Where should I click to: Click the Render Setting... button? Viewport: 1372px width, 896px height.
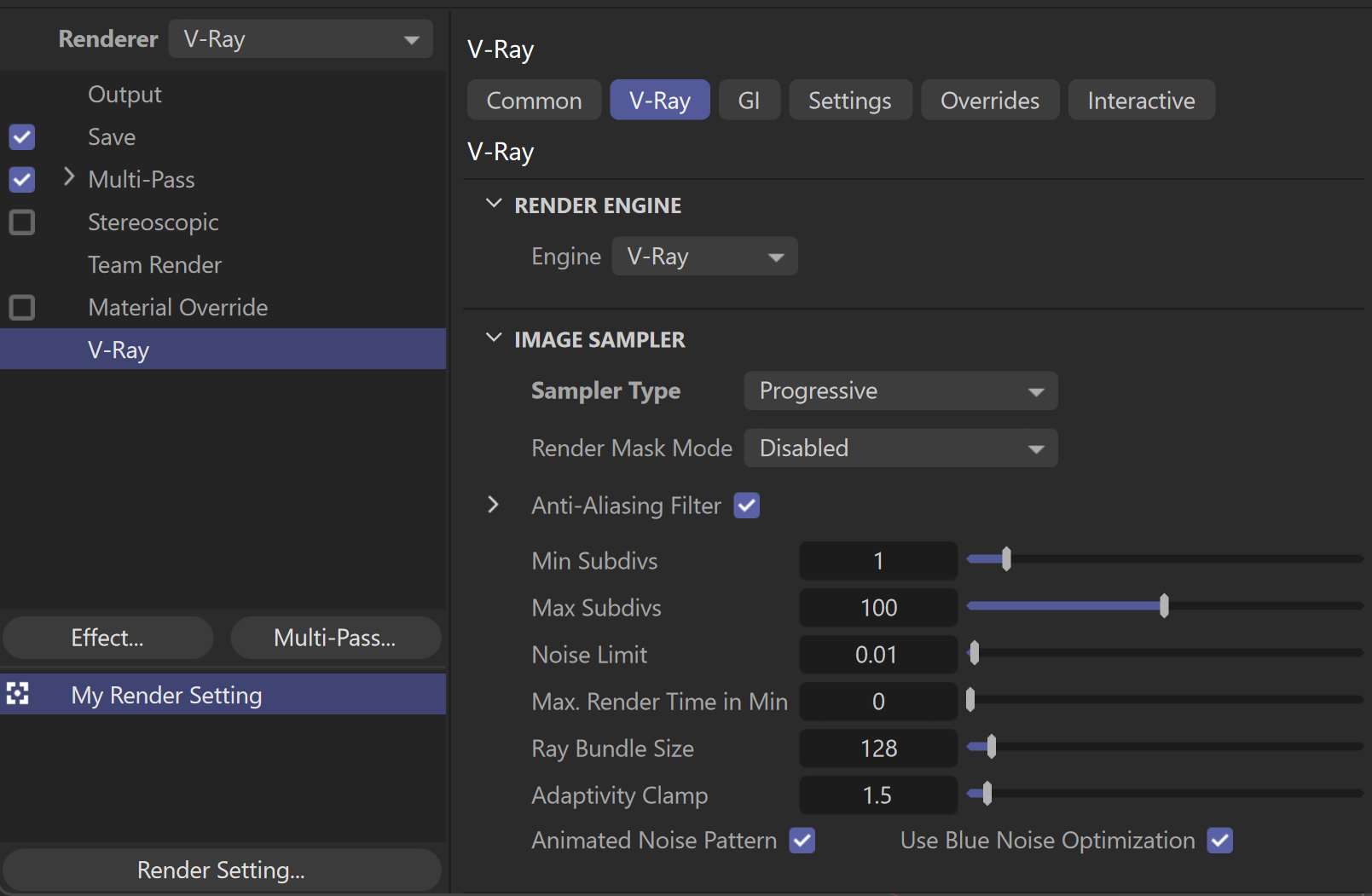pyautogui.click(x=222, y=870)
